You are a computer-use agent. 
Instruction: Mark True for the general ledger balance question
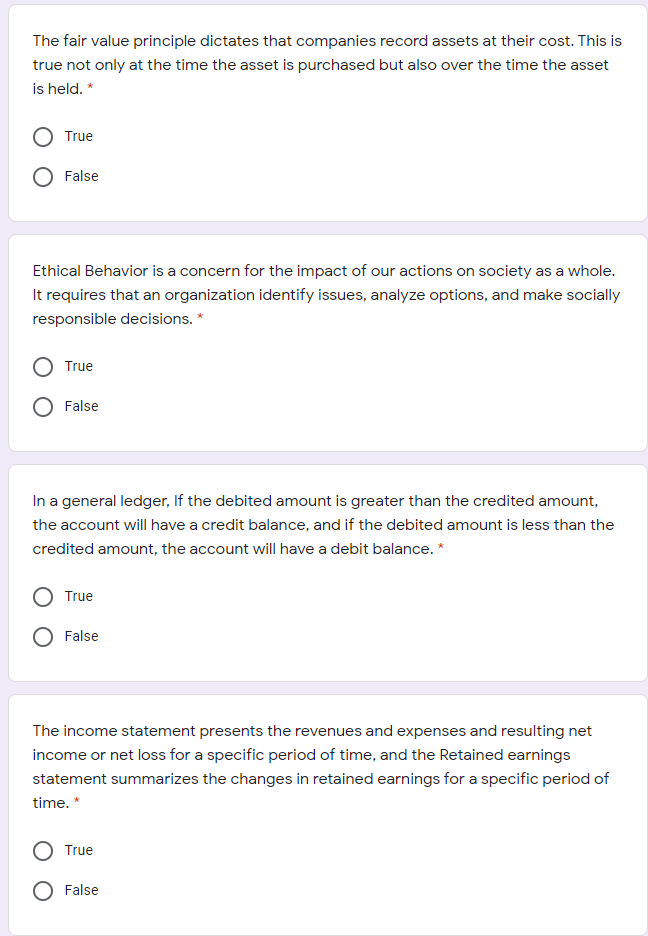coord(43,596)
